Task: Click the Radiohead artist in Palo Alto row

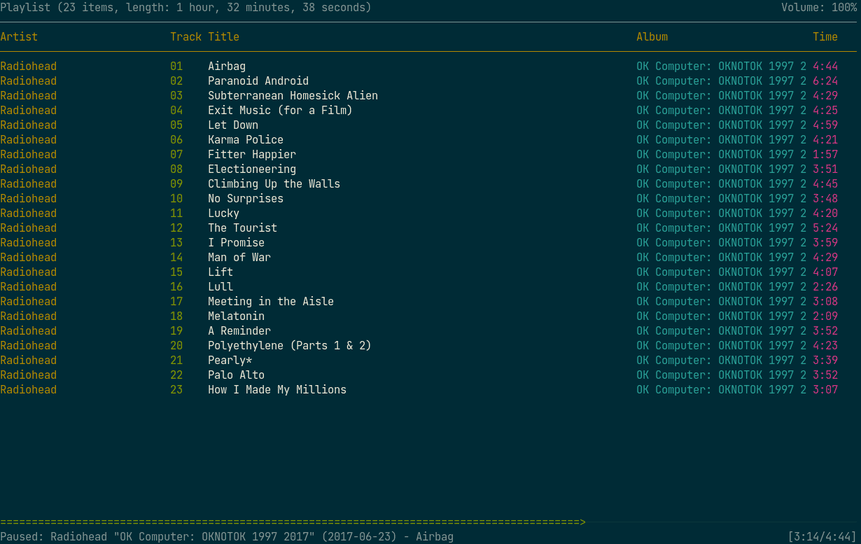Action: click(28, 375)
